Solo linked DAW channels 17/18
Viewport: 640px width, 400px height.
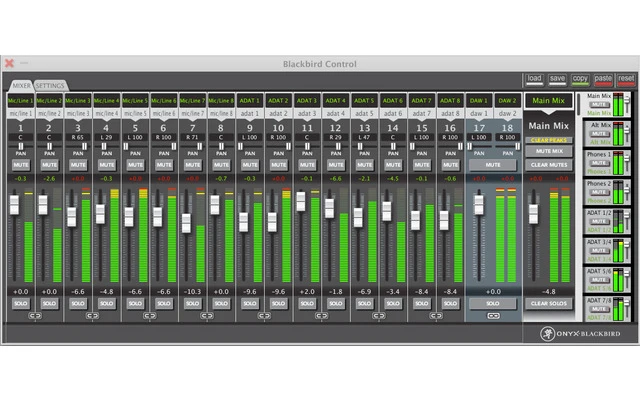[493, 304]
